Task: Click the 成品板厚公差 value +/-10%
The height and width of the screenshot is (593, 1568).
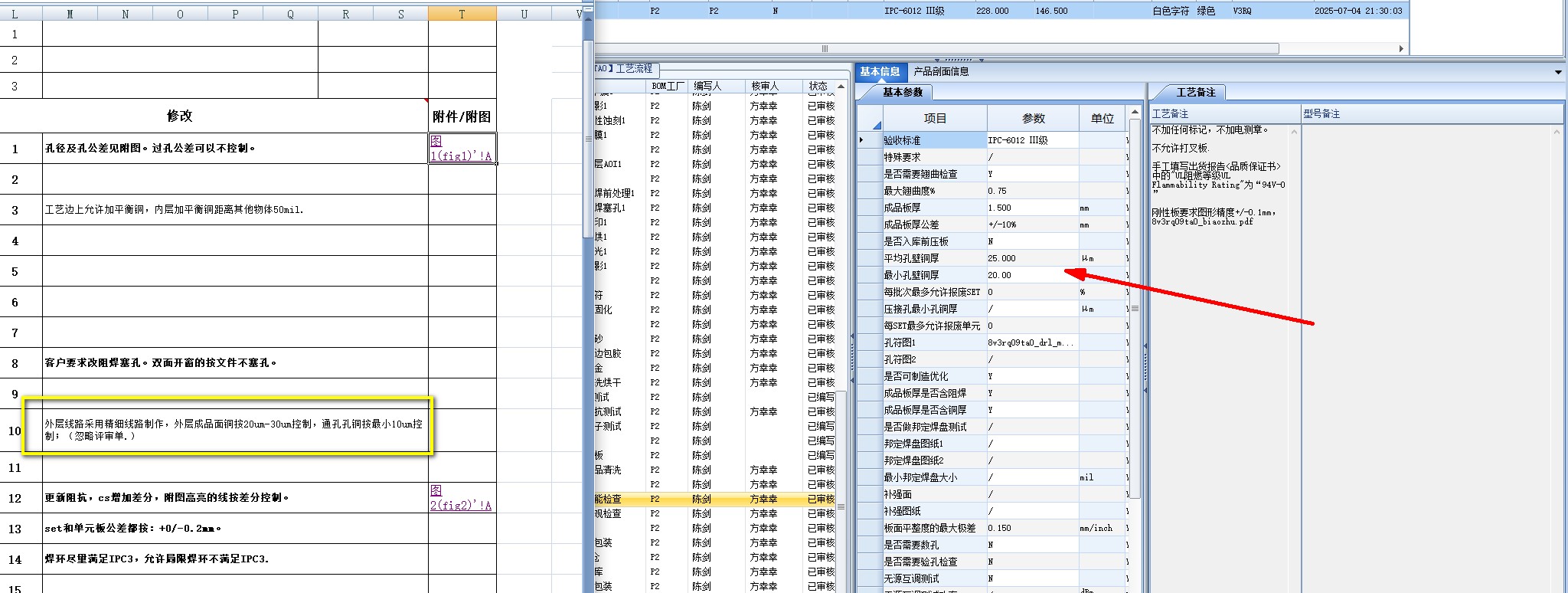Action: (x=1033, y=224)
